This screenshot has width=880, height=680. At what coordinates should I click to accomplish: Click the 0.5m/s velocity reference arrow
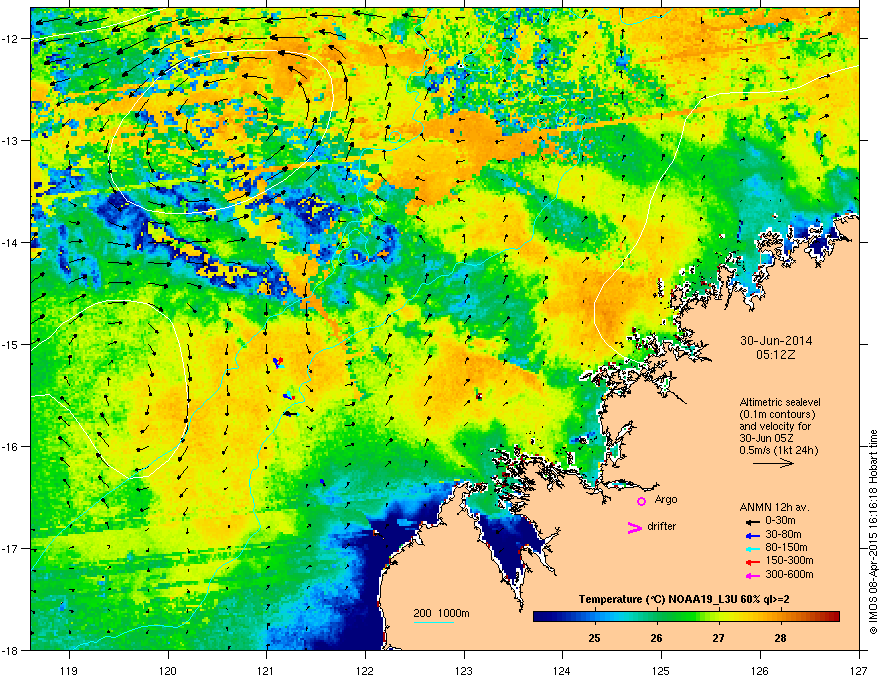click(773, 463)
